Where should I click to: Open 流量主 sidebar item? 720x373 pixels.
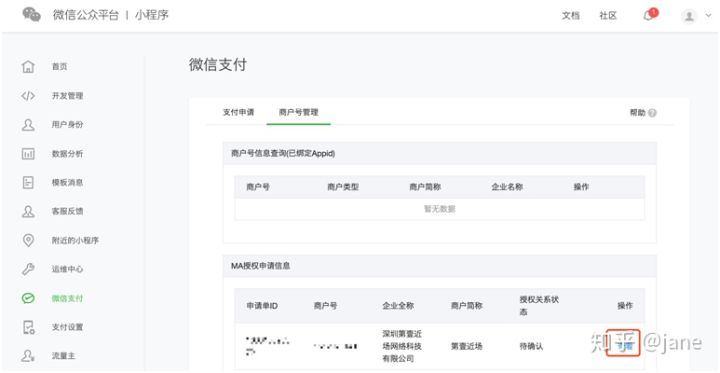[63, 356]
